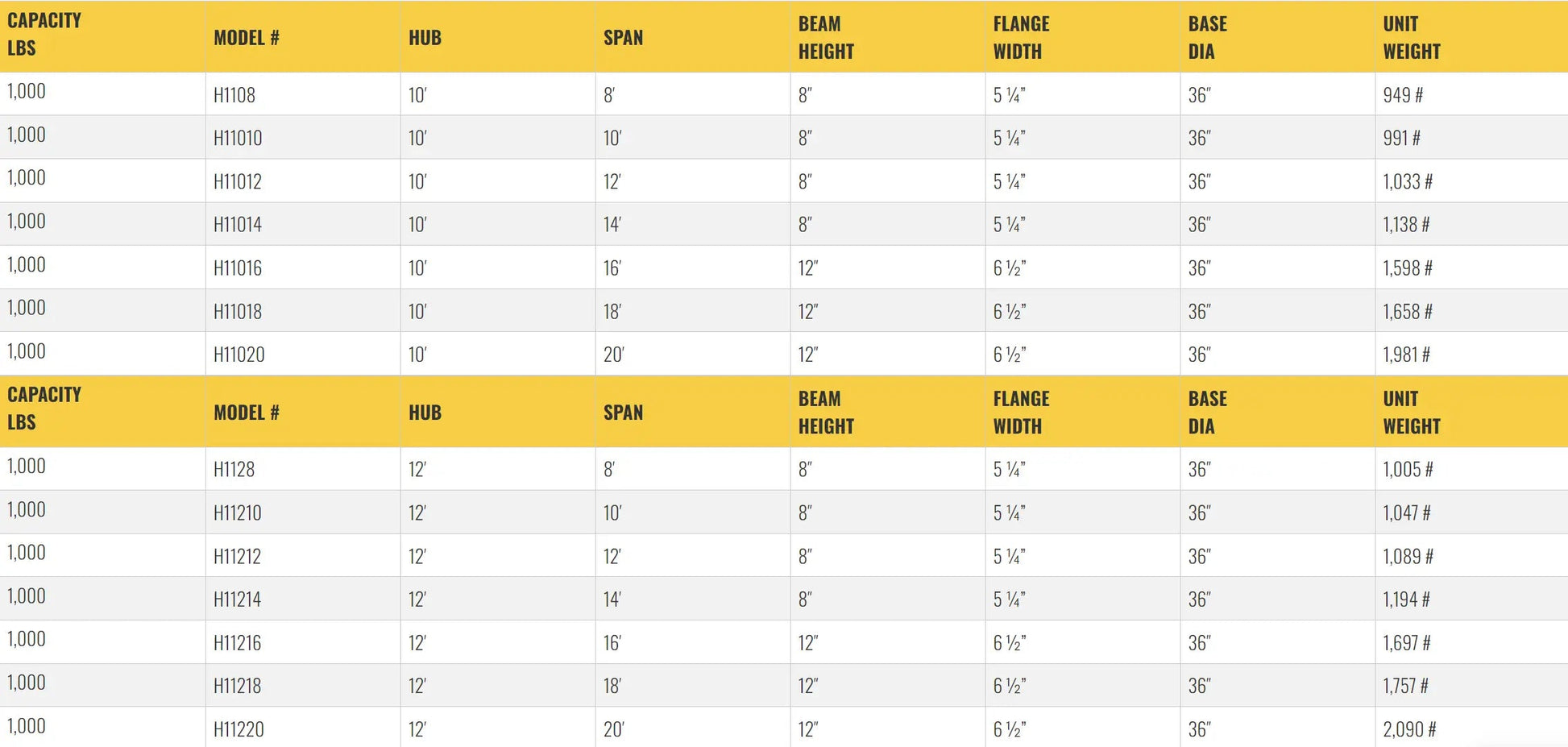Choose model H11018 in the table
This screenshot has width=1568, height=747.
tap(238, 311)
